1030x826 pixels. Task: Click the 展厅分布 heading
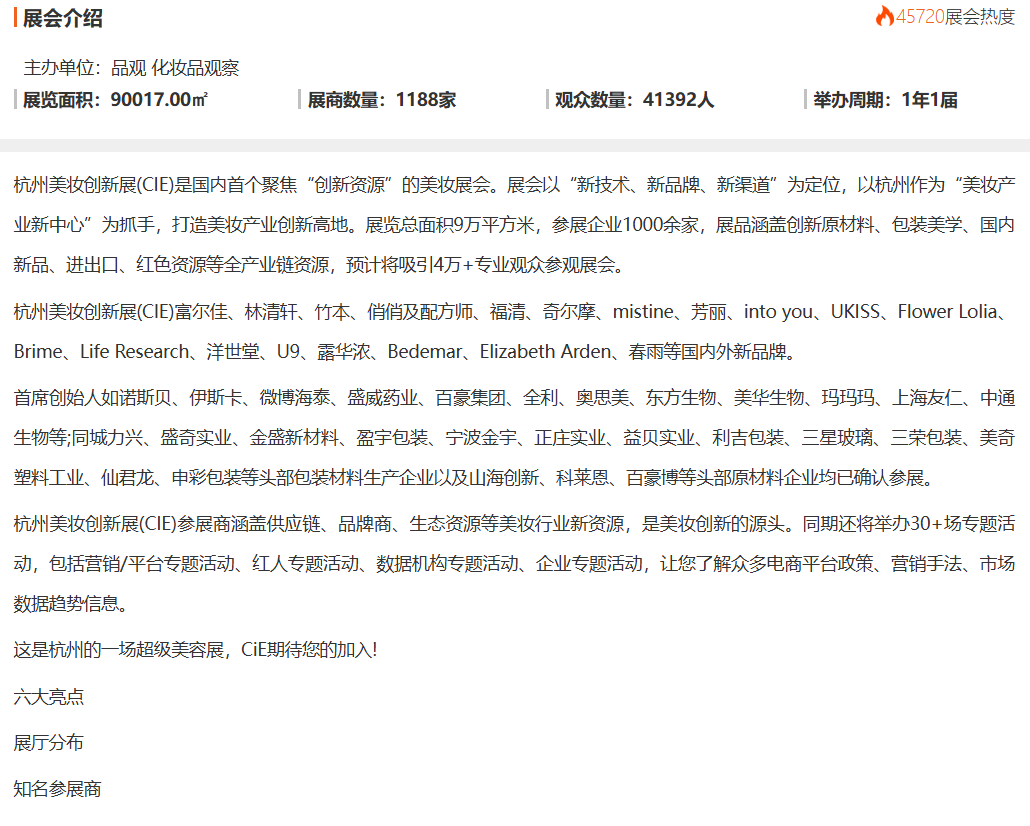pyautogui.click(x=49, y=743)
